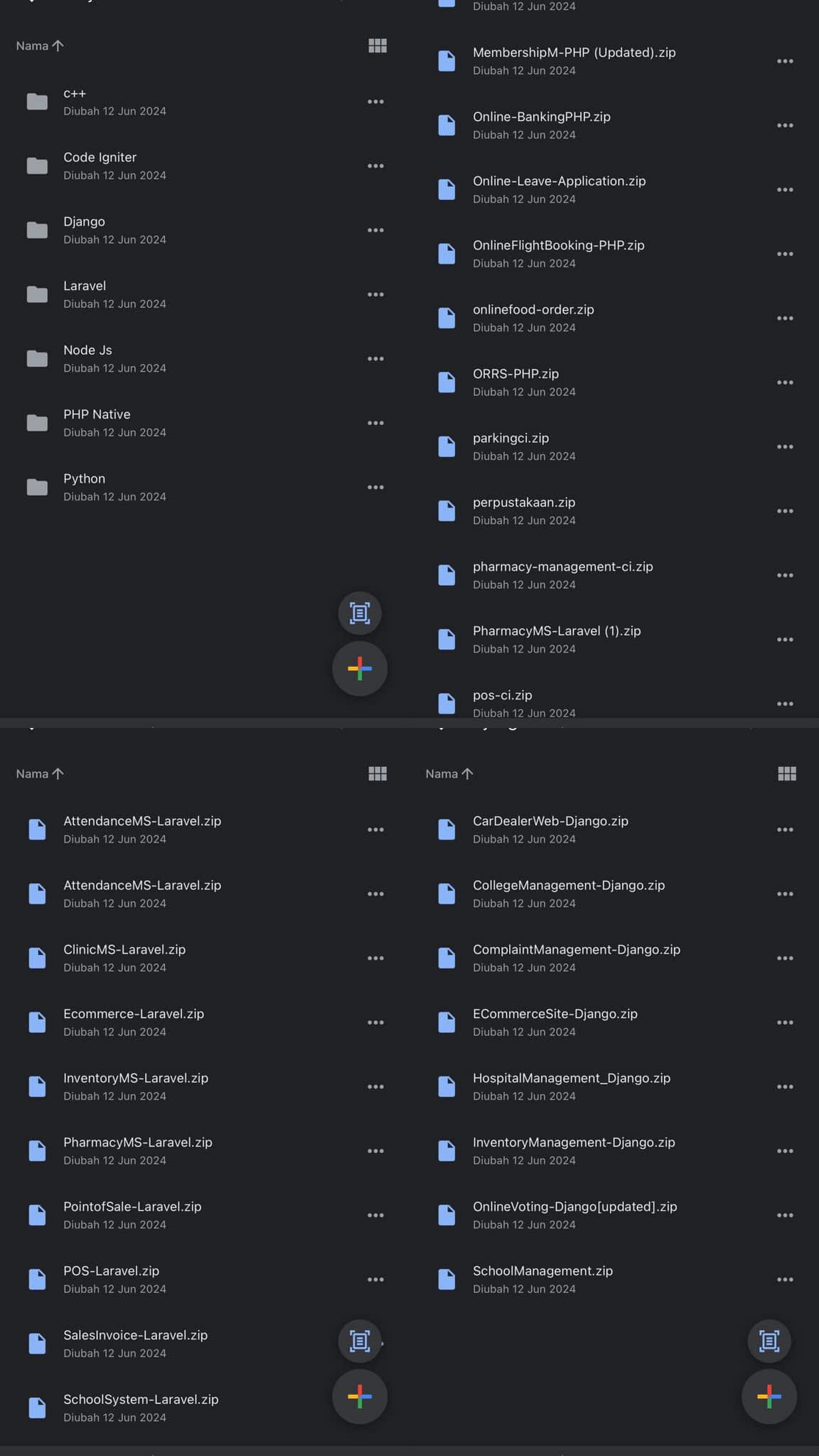Open the menu for Online-BankingPHP.zip

pyautogui.click(x=785, y=125)
